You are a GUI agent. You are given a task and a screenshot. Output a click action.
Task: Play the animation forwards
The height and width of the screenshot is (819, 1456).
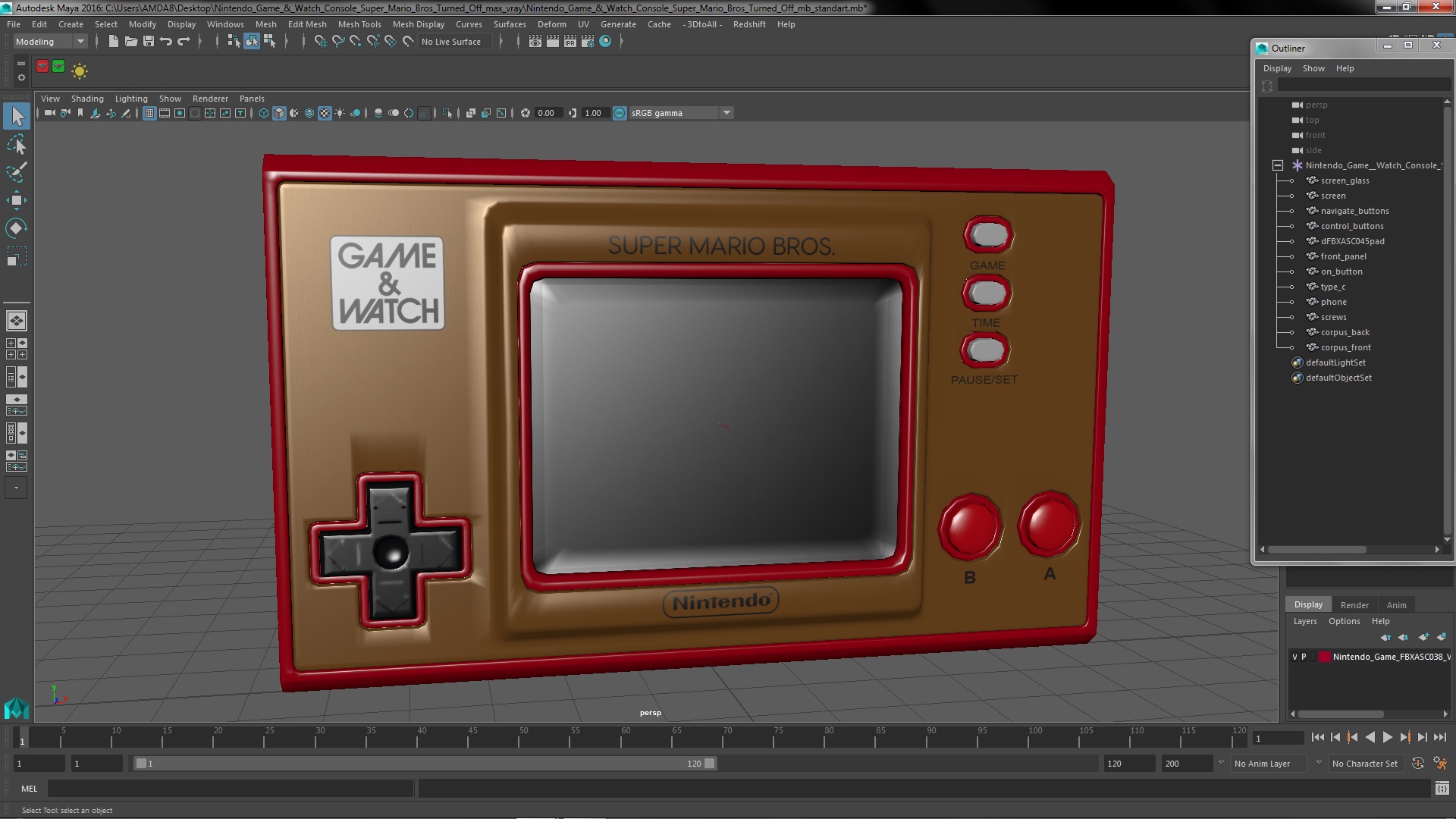[1387, 737]
